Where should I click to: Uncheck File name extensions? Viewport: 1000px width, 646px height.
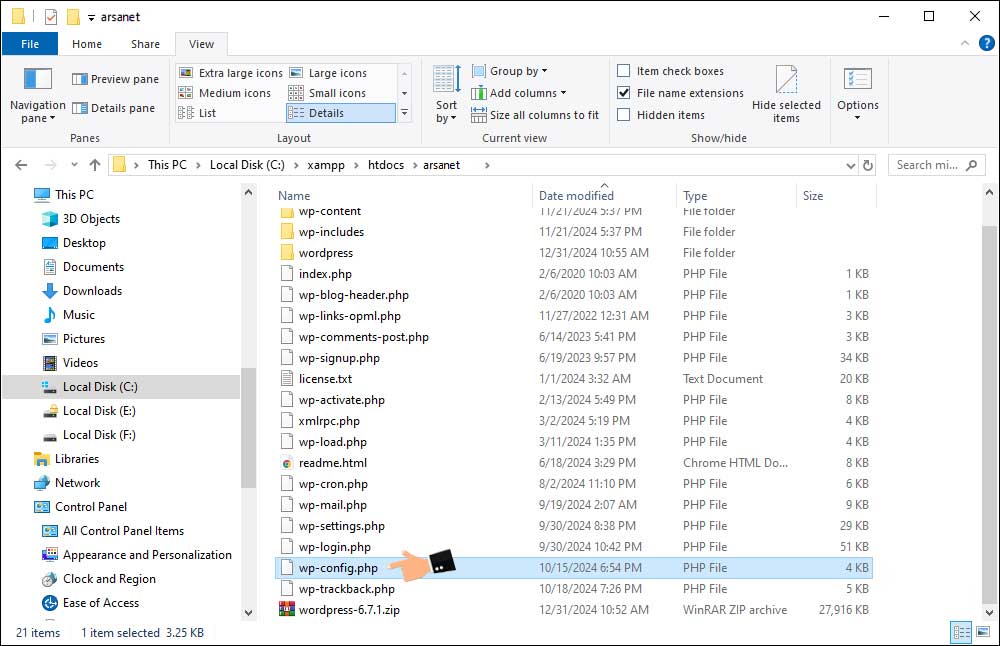[x=624, y=92]
